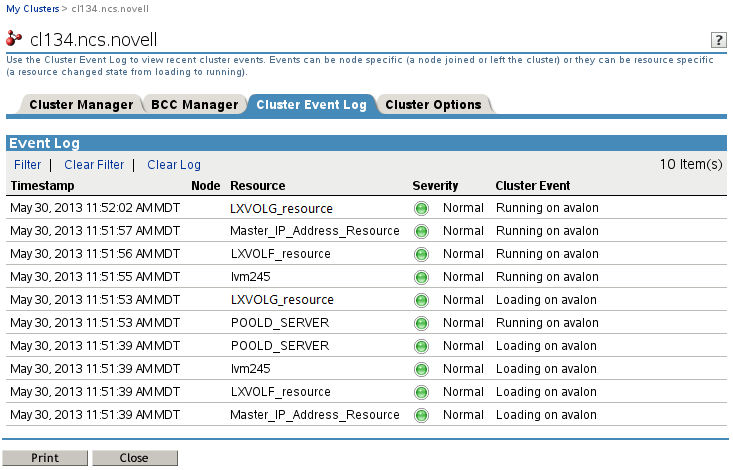Go to My Clusters breadcrumb link
The height and width of the screenshot is (470, 733).
click(x=32, y=8)
